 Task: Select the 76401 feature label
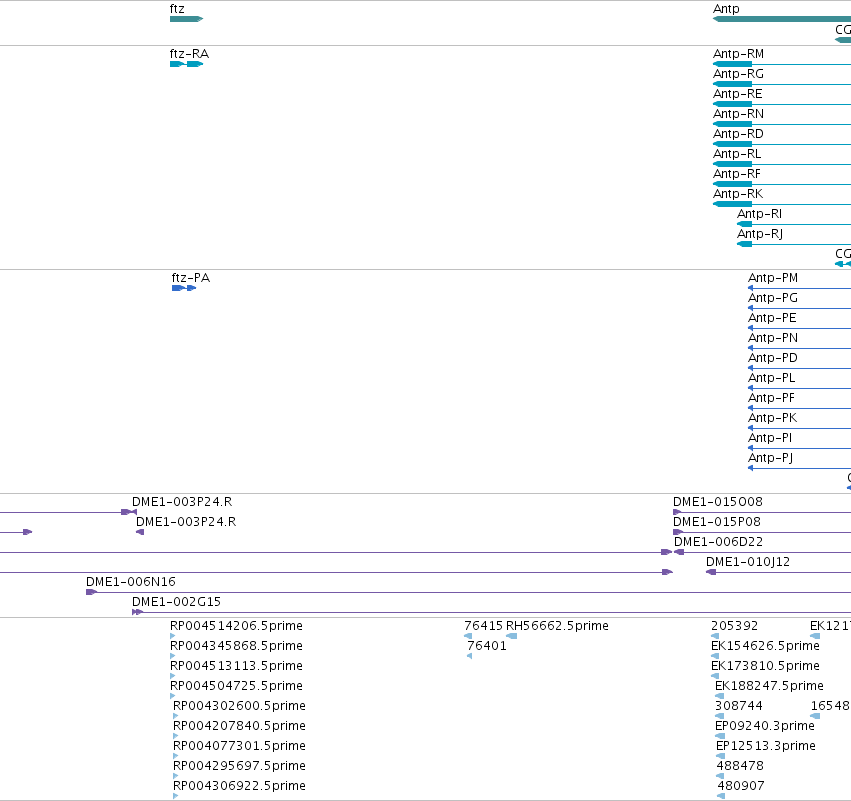(487, 646)
